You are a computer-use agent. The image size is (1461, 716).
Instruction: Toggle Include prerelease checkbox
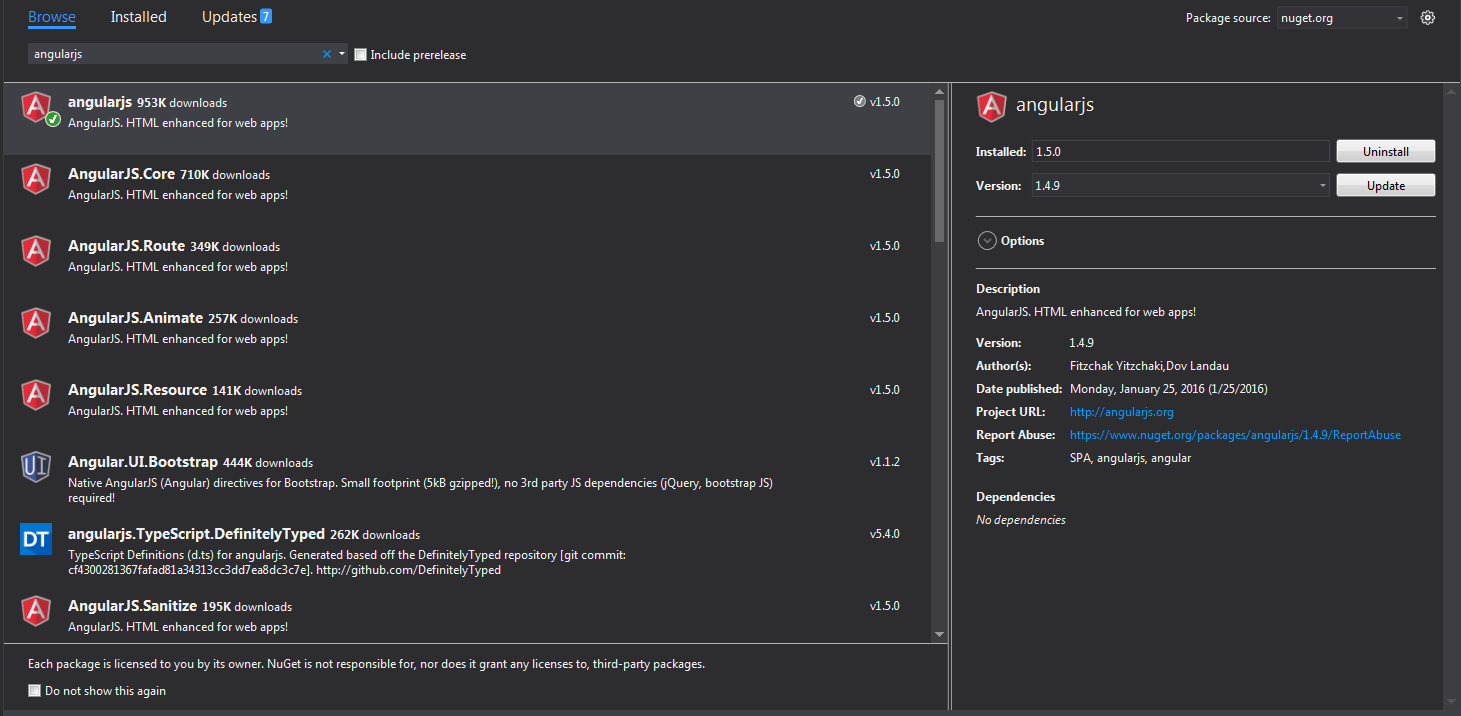coord(361,54)
